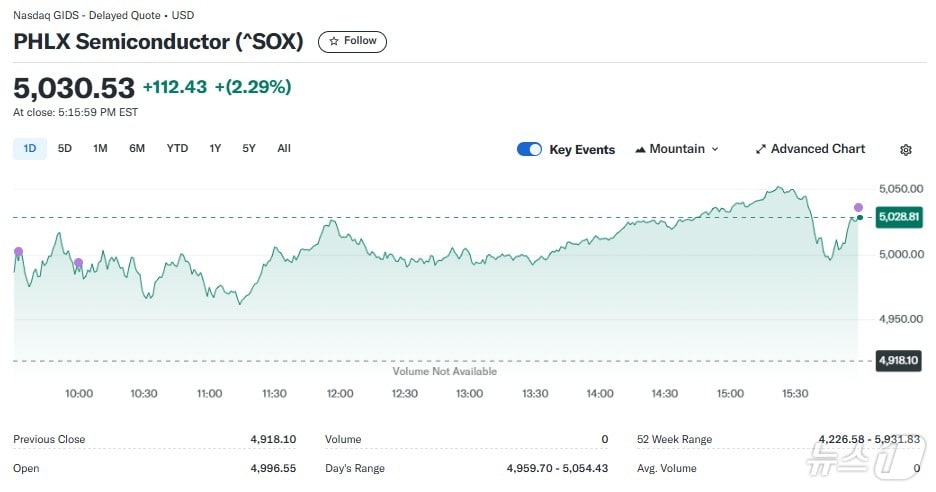Click the Advanced Chart expand arrows icon
The width and height of the screenshot is (936, 492).
tap(761, 149)
